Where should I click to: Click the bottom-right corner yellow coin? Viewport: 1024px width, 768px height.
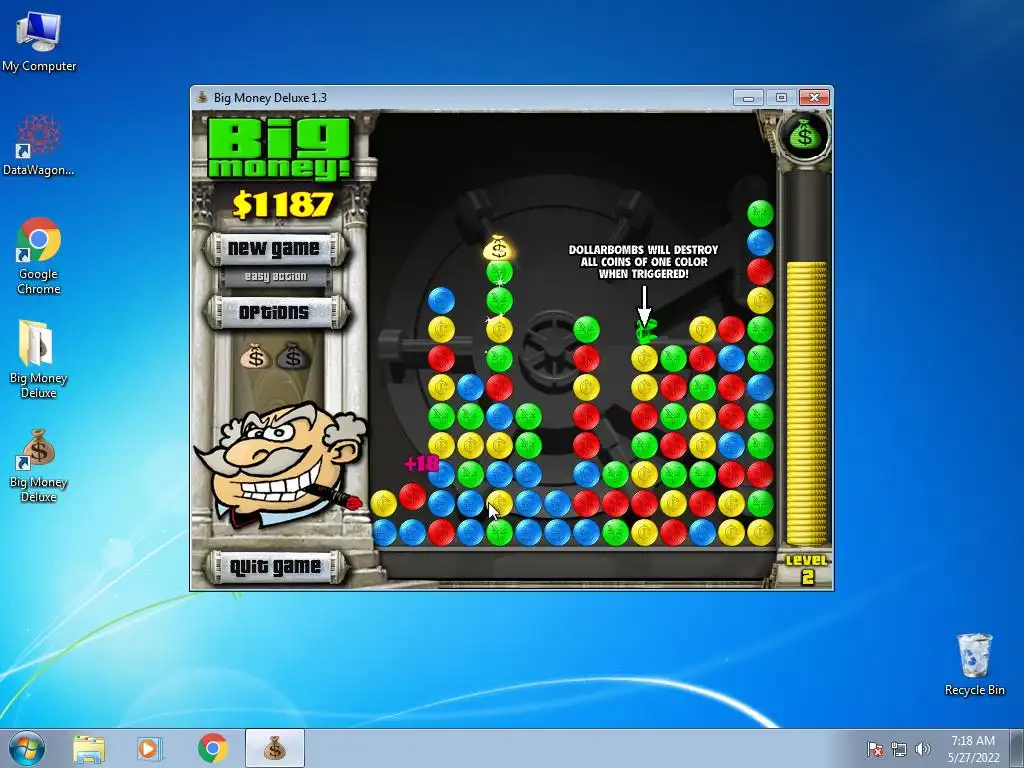point(760,532)
